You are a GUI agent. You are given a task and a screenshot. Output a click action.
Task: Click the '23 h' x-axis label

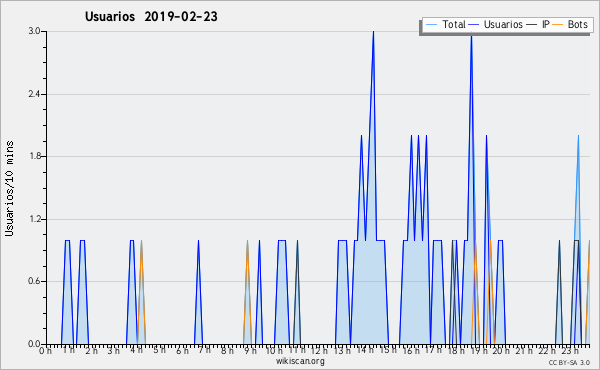click(x=569, y=350)
